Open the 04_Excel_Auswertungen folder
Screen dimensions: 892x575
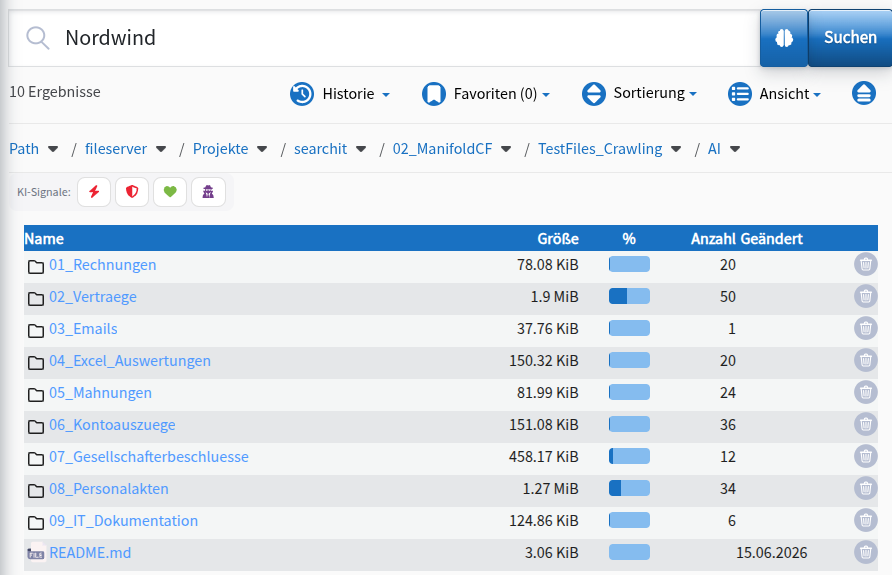[x=130, y=361]
